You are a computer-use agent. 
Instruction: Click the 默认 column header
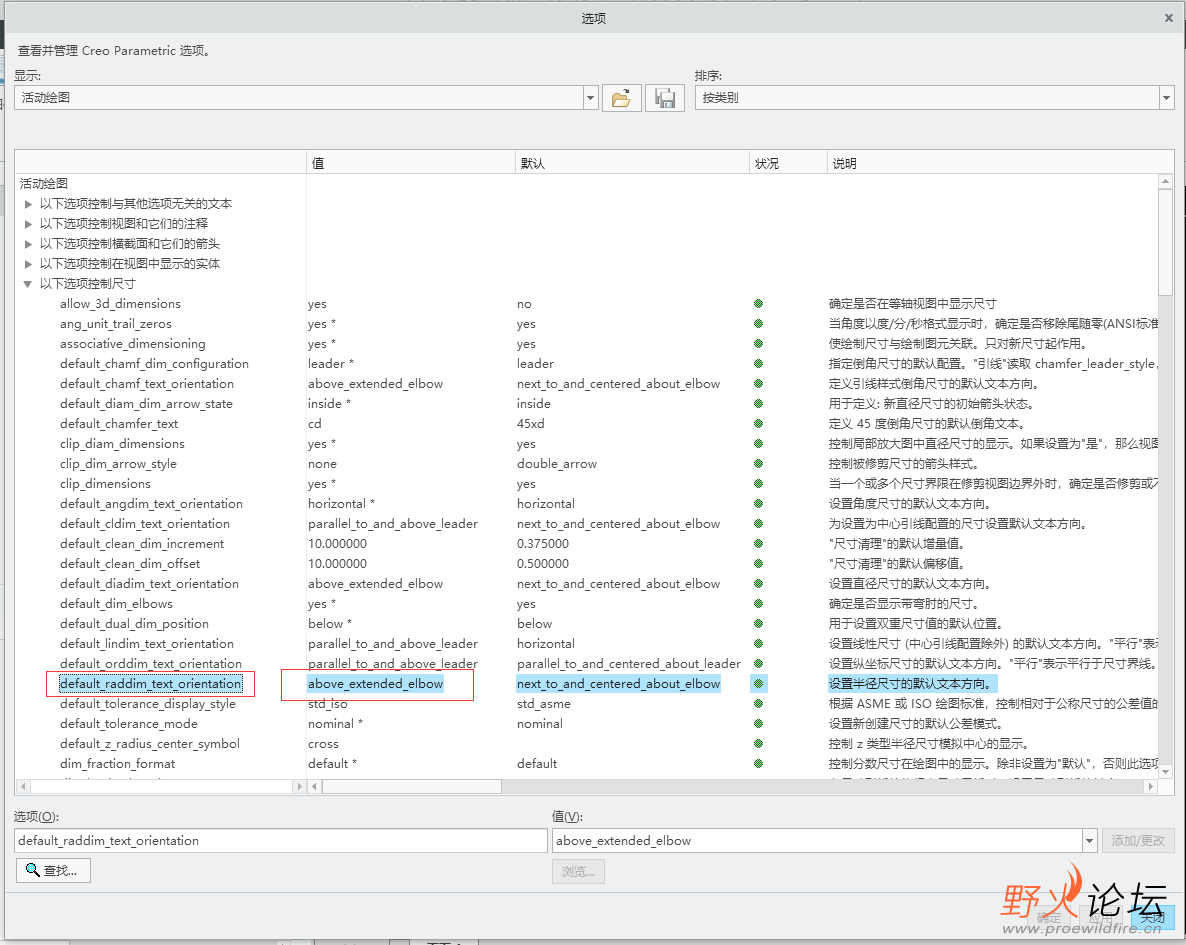tap(632, 163)
